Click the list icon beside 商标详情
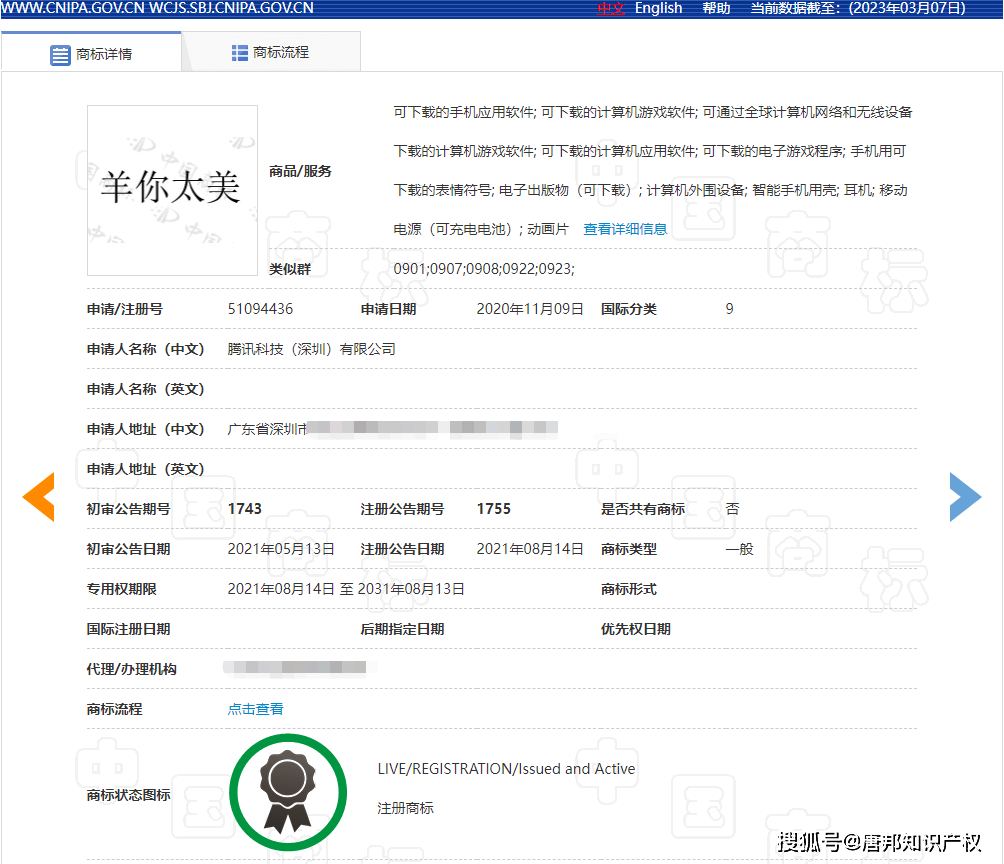 [60, 55]
